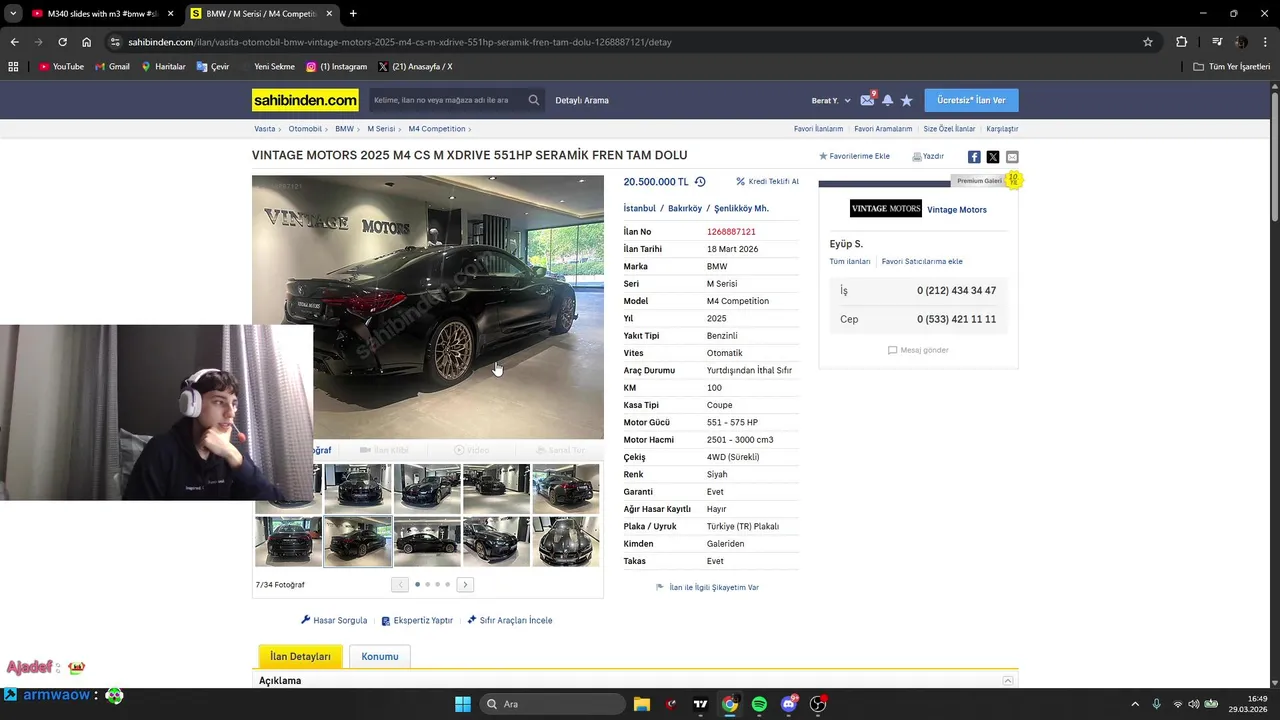
Task: Open Berat Y. account dropdown
Action: click(x=831, y=100)
